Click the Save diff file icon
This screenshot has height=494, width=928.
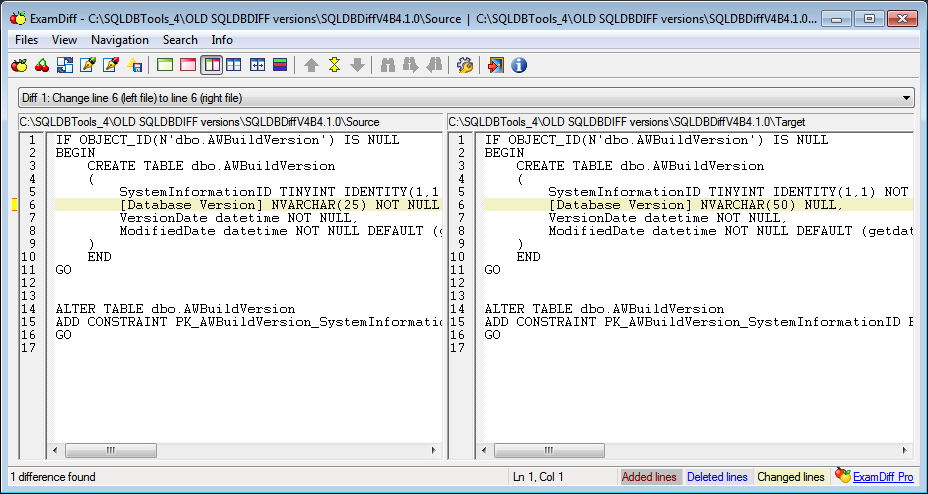pyautogui.click(x=134, y=65)
